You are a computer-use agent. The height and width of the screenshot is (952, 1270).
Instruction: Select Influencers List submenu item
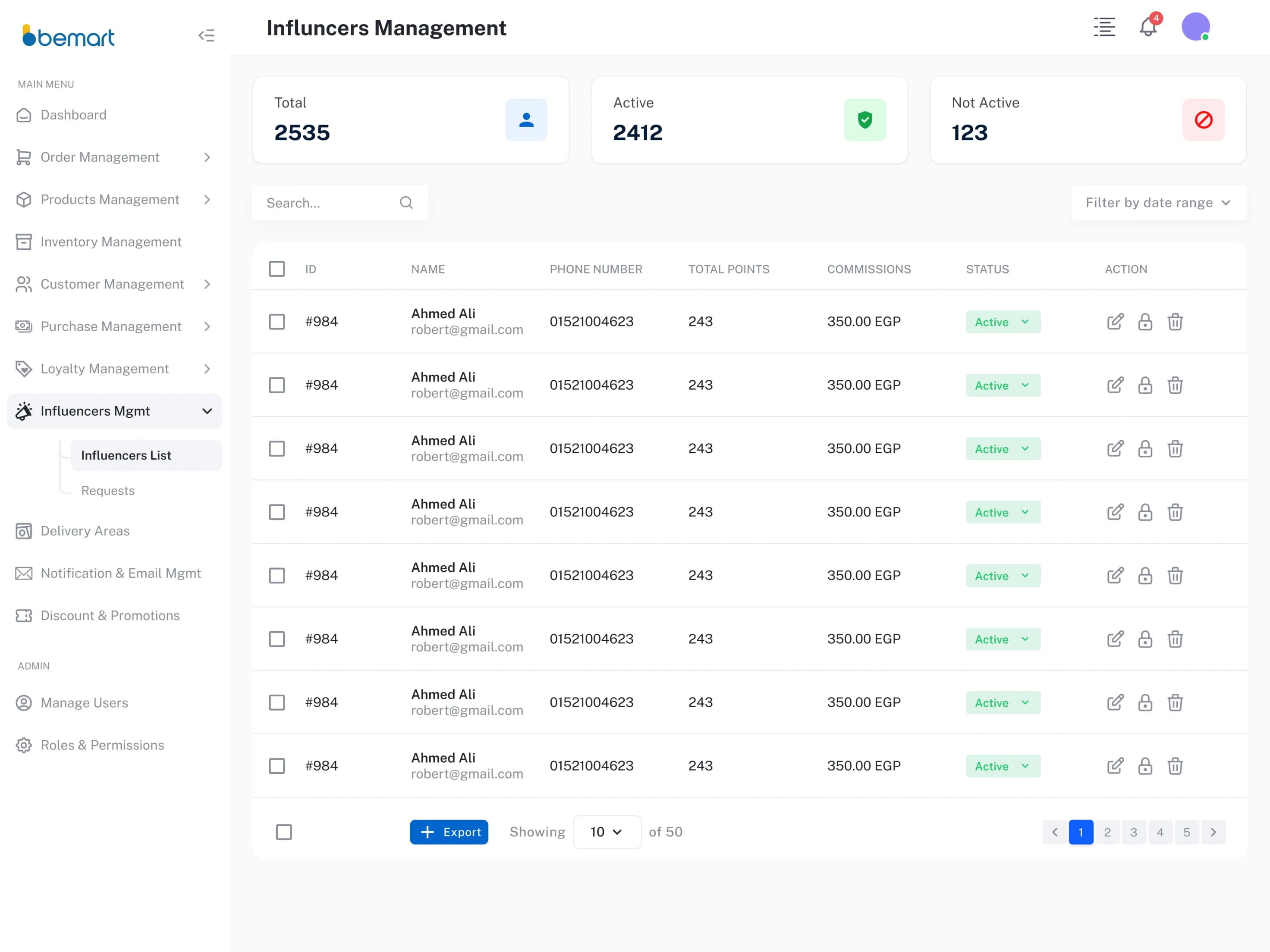coord(146,456)
